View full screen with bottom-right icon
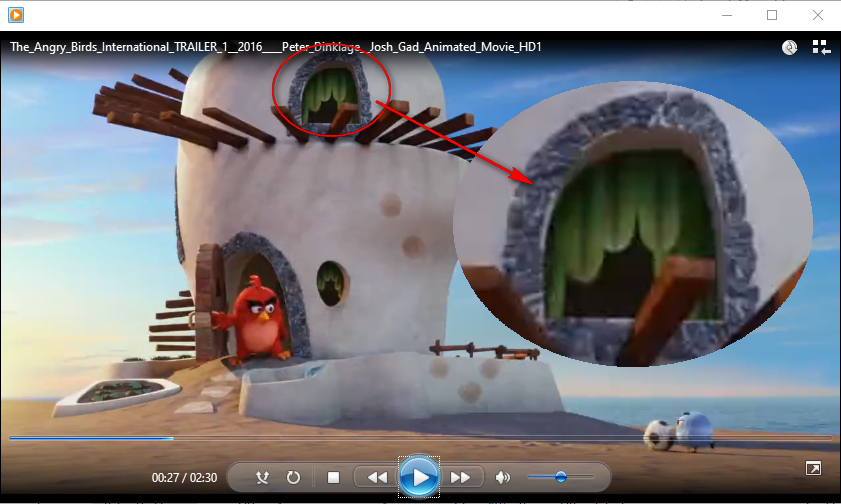Image resolution: width=841 pixels, height=504 pixels. pos(813,469)
